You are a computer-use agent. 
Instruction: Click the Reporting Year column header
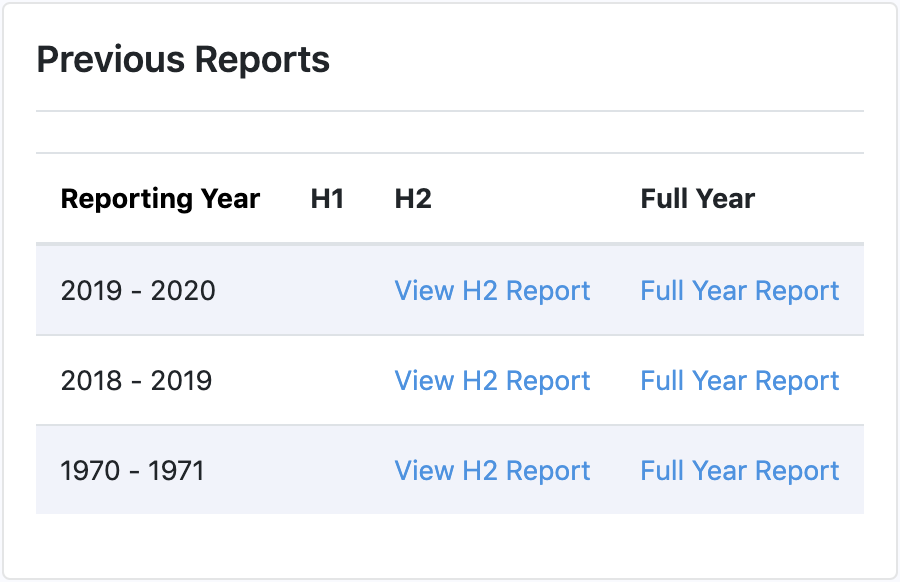(160, 199)
